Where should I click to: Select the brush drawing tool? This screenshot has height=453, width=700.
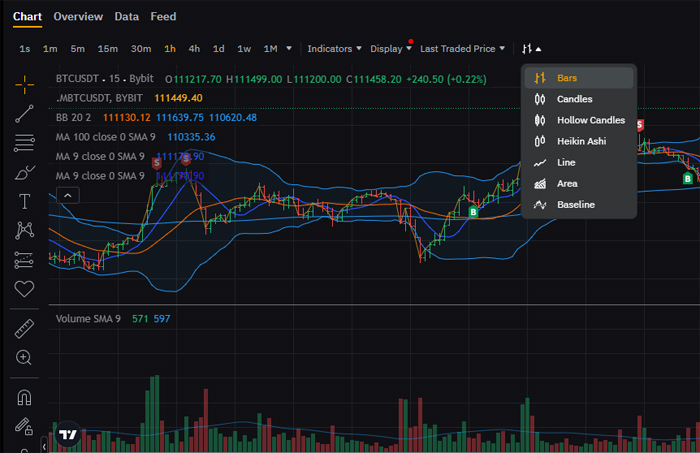(x=24, y=172)
